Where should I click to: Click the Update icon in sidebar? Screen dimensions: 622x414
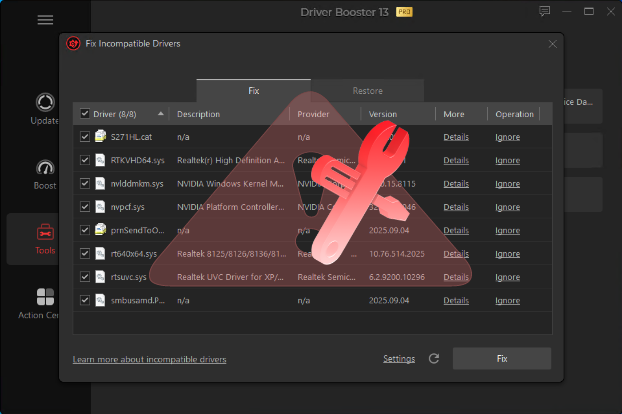coord(45,103)
